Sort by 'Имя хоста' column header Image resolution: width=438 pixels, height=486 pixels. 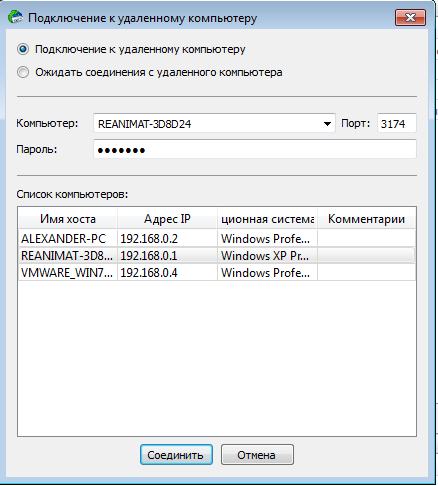68,219
